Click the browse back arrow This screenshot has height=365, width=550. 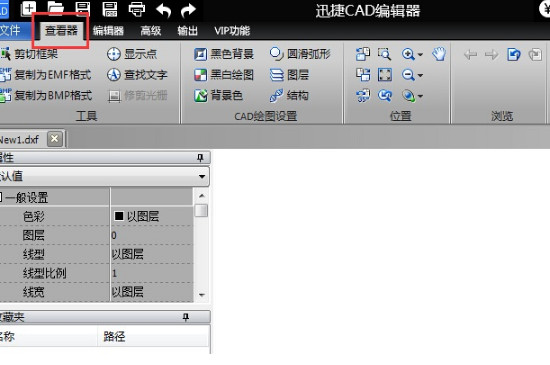pos(470,54)
